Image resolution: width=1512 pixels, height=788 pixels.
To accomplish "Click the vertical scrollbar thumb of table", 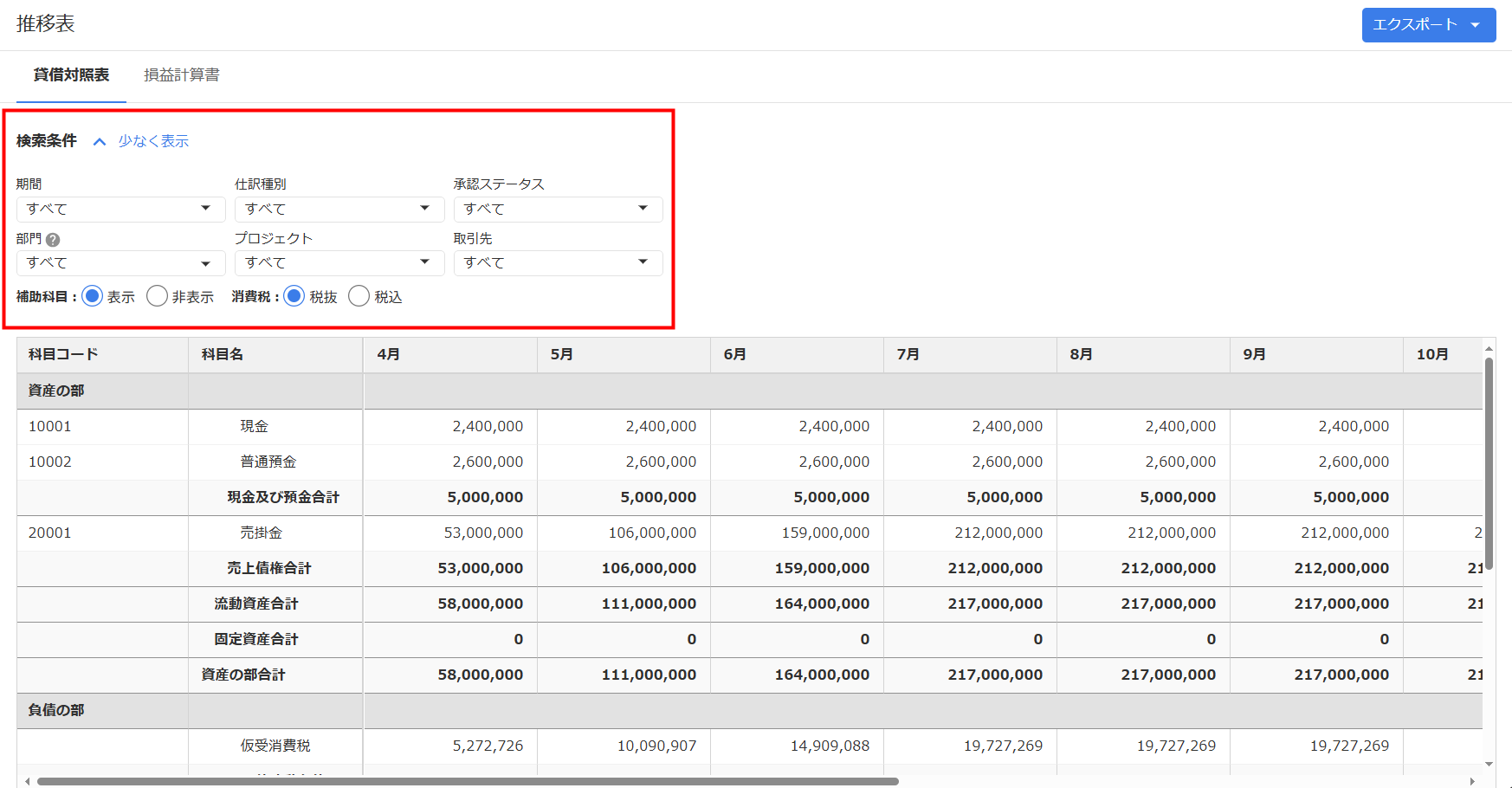I will click(1489, 463).
